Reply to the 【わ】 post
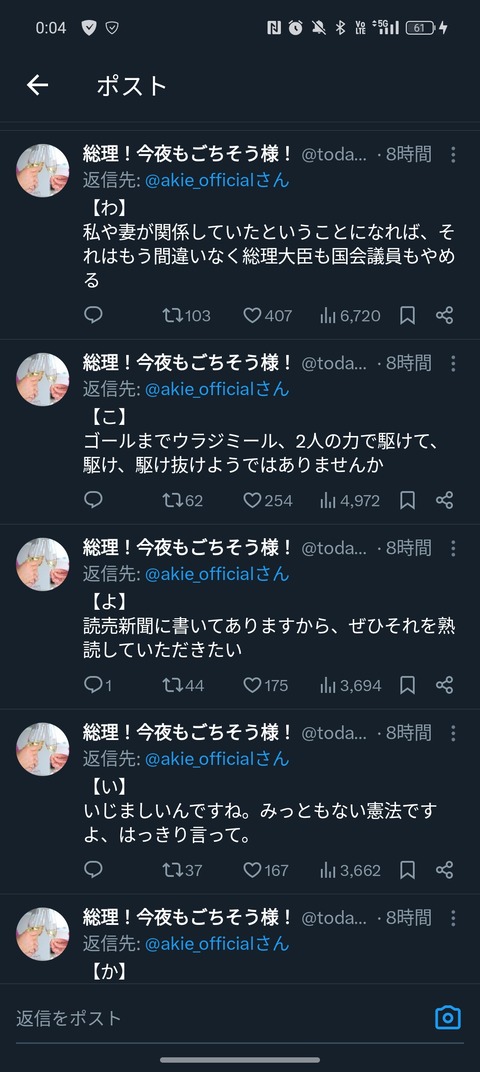This screenshot has height=1072, width=480. coord(93,315)
